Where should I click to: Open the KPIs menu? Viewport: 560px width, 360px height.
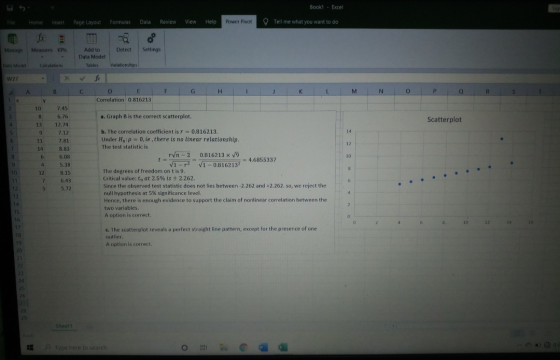pyautogui.click(x=62, y=45)
